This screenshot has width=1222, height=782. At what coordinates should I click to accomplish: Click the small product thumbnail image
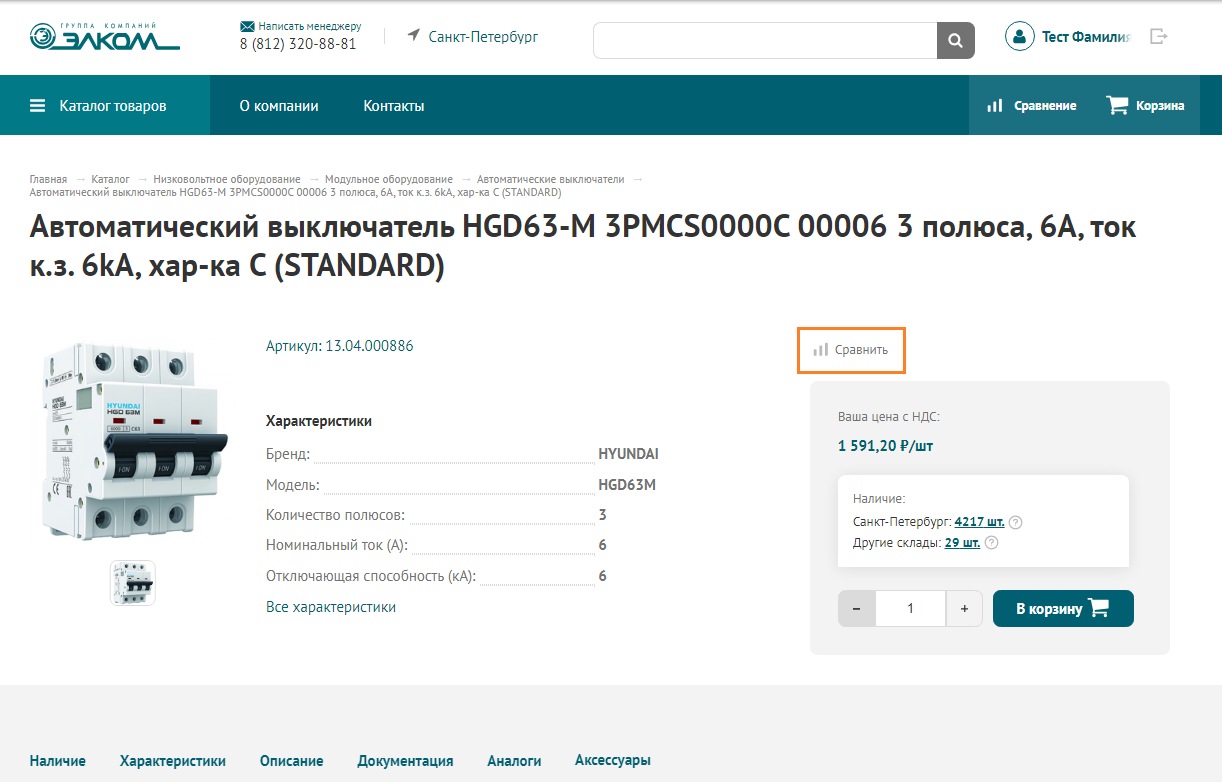[x=132, y=582]
